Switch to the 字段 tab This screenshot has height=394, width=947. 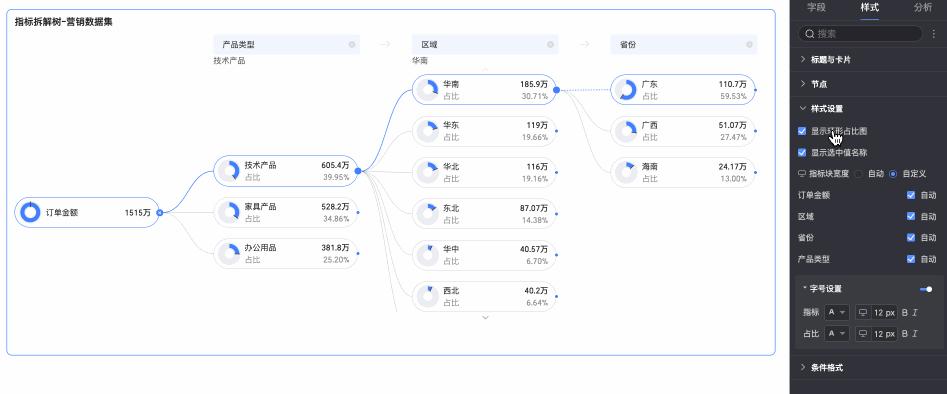tap(817, 8)
